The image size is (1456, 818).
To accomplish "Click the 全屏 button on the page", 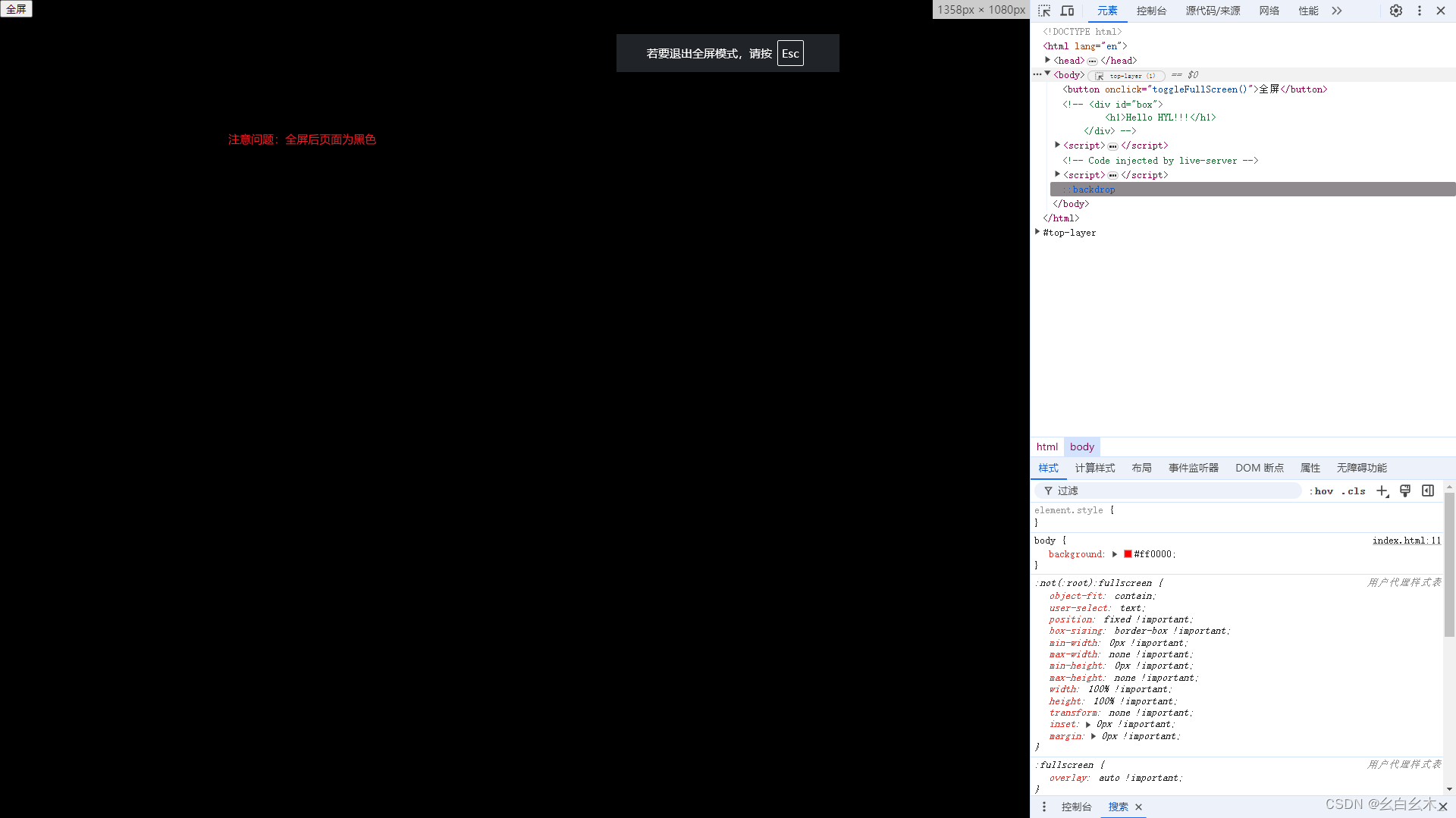I will [16, 9].
